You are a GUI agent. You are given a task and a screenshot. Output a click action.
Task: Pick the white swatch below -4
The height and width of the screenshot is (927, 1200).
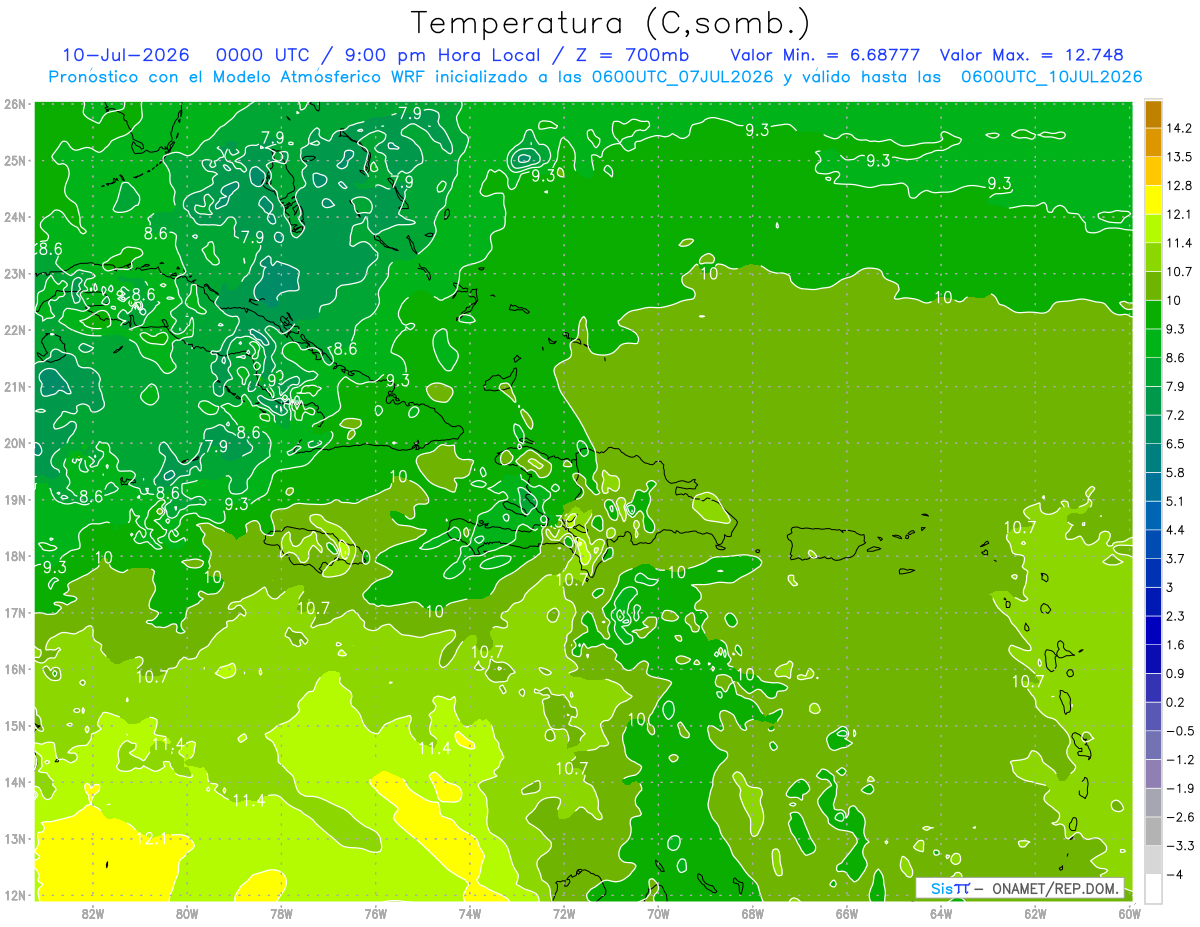pos(1153,888)
